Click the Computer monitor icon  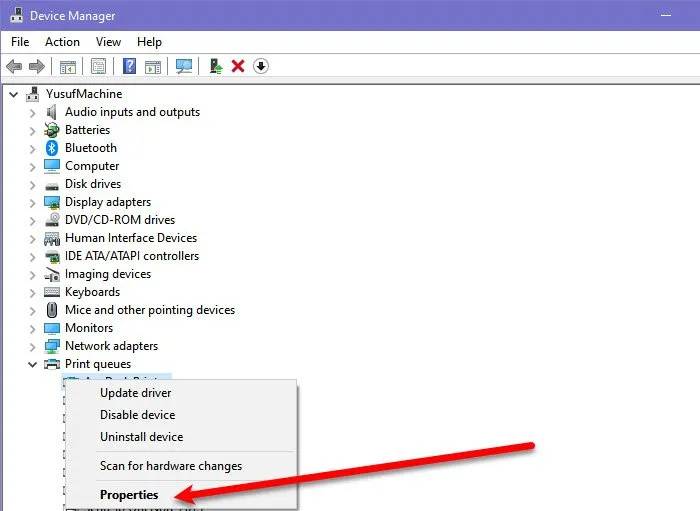click(x=52, y=166)
